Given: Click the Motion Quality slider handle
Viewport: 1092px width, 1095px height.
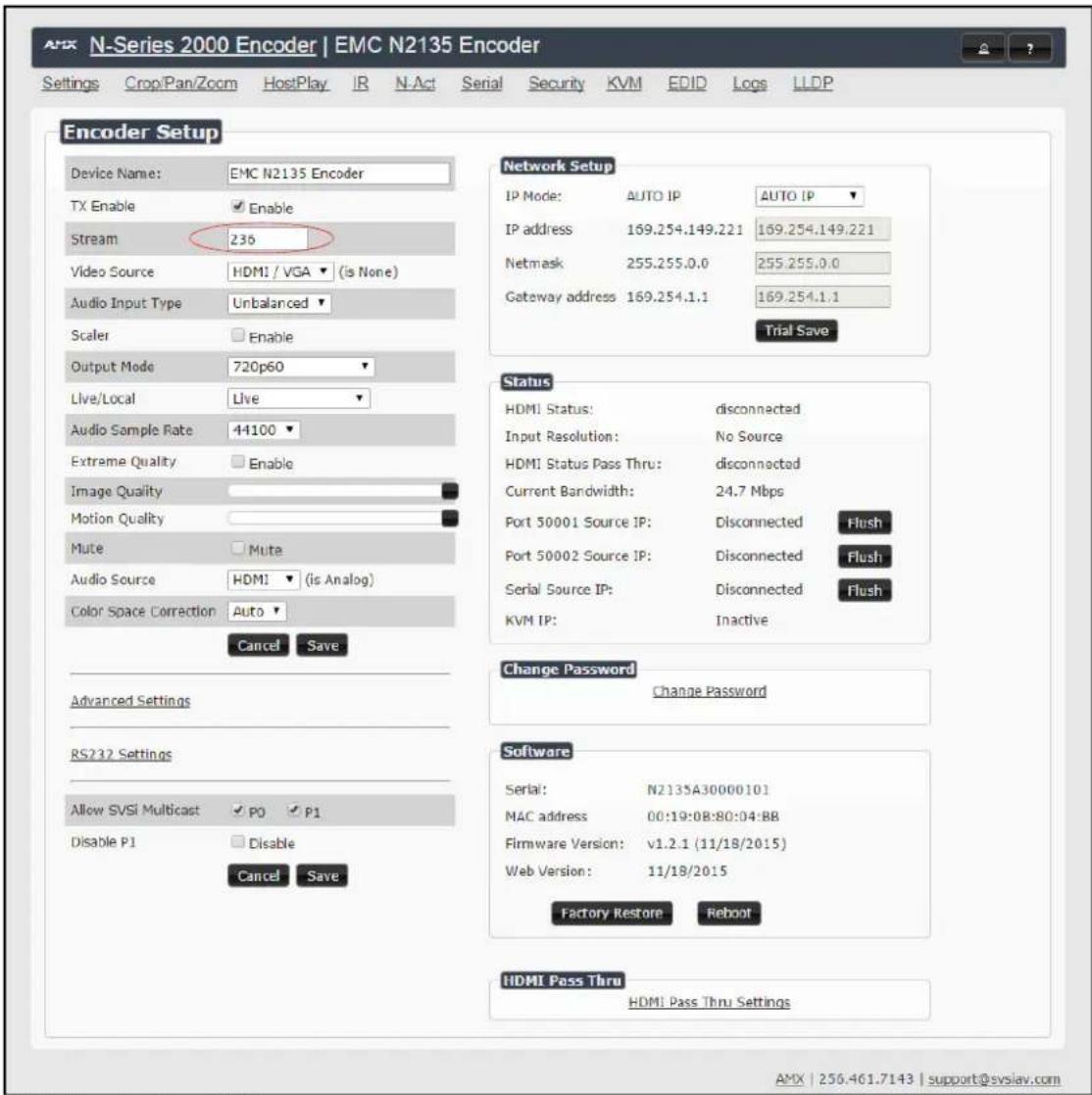Looking at the screenshot, I should [450, 519].
